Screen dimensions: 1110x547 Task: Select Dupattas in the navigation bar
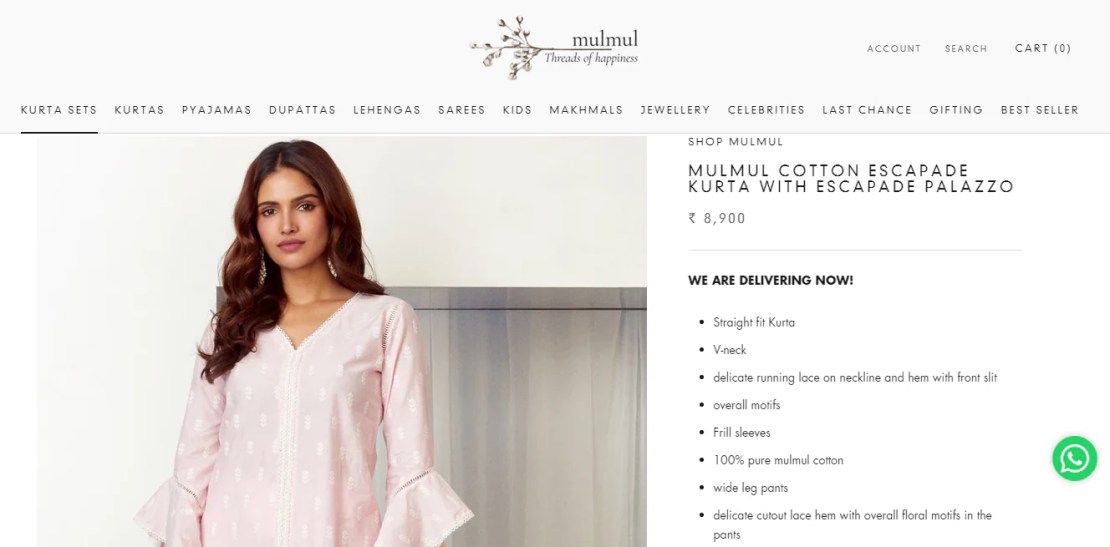click(302, 110)
